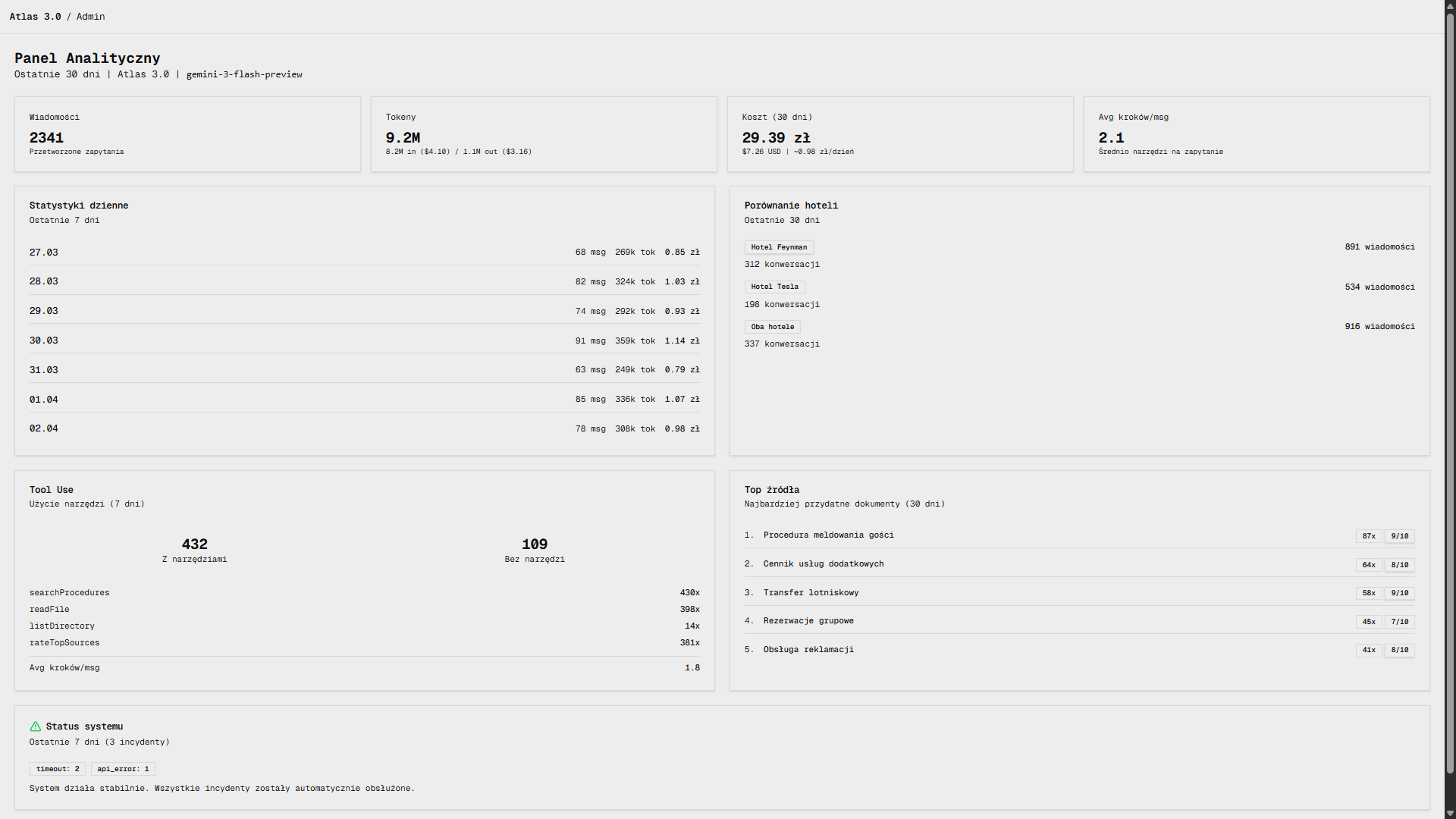The image size is (1456, 819).
Task: Open Procedura meldowania gości source
Action: (x=828, y=535)
